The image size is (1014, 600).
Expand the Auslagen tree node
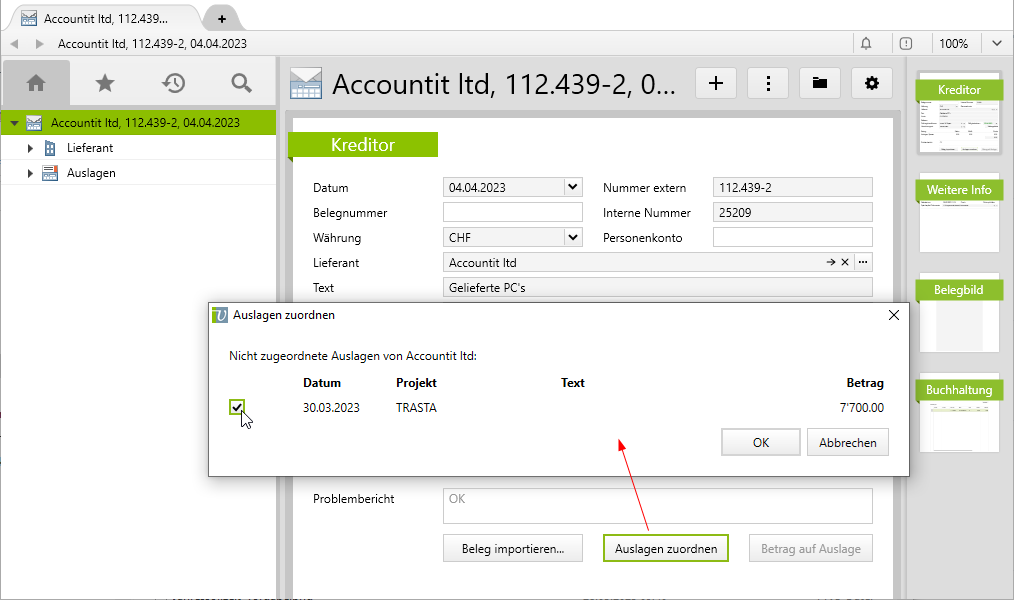pyautogui.click(x=30, y=173)
